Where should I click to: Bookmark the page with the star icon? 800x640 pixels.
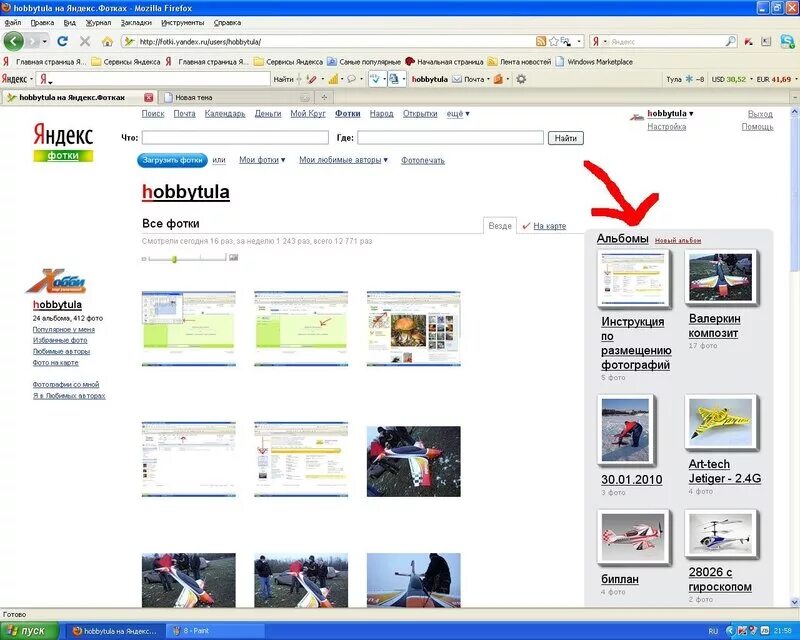pyautogui.click(x=553, y=41)
